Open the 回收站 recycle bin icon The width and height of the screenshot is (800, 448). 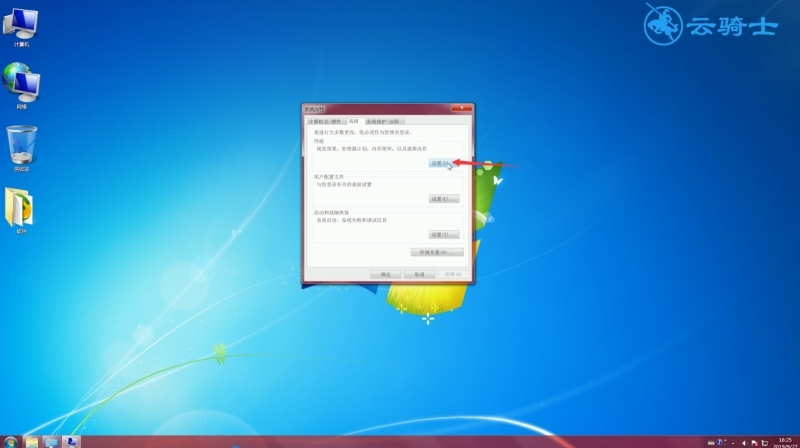[x=21, y=148]
